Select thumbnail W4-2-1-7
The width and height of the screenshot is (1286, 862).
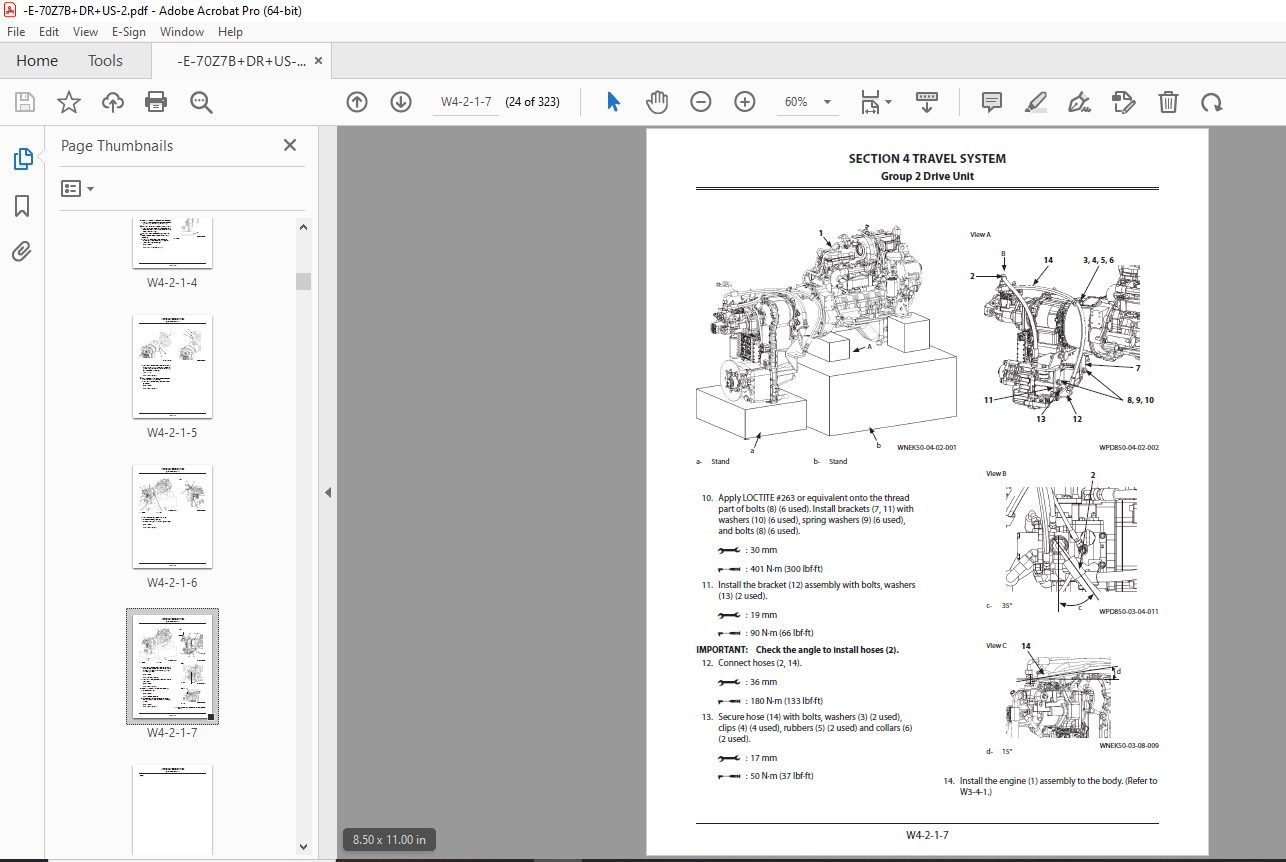click(x=172, y=667)
